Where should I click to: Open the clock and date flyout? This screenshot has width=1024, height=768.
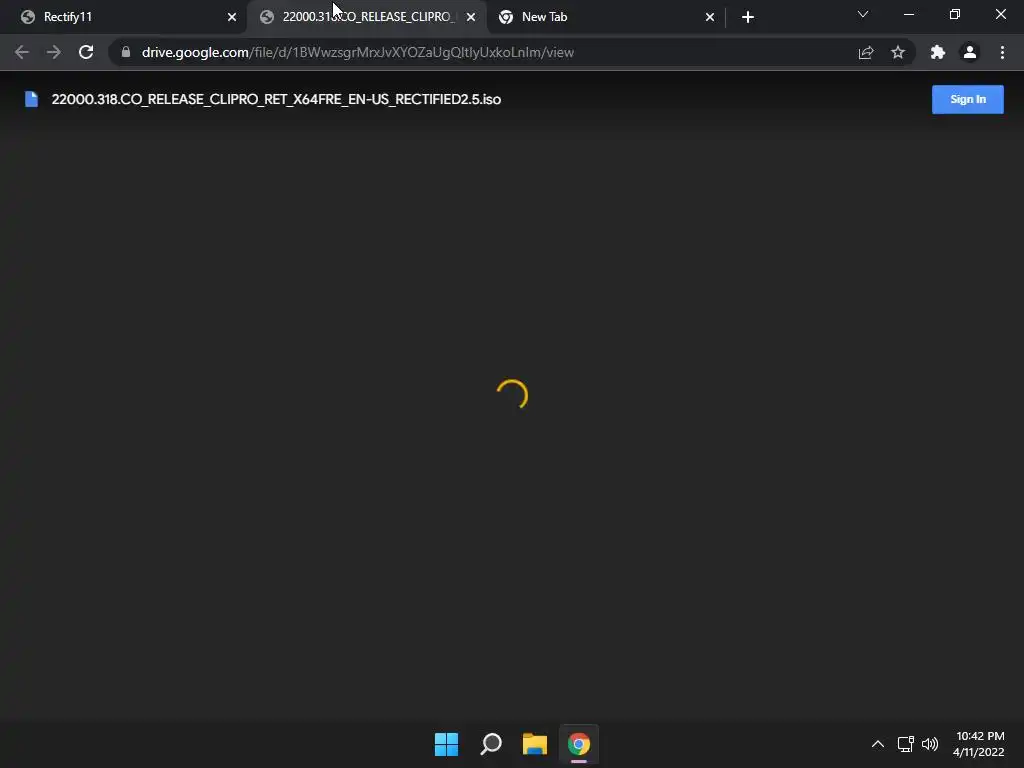(978, 744)
